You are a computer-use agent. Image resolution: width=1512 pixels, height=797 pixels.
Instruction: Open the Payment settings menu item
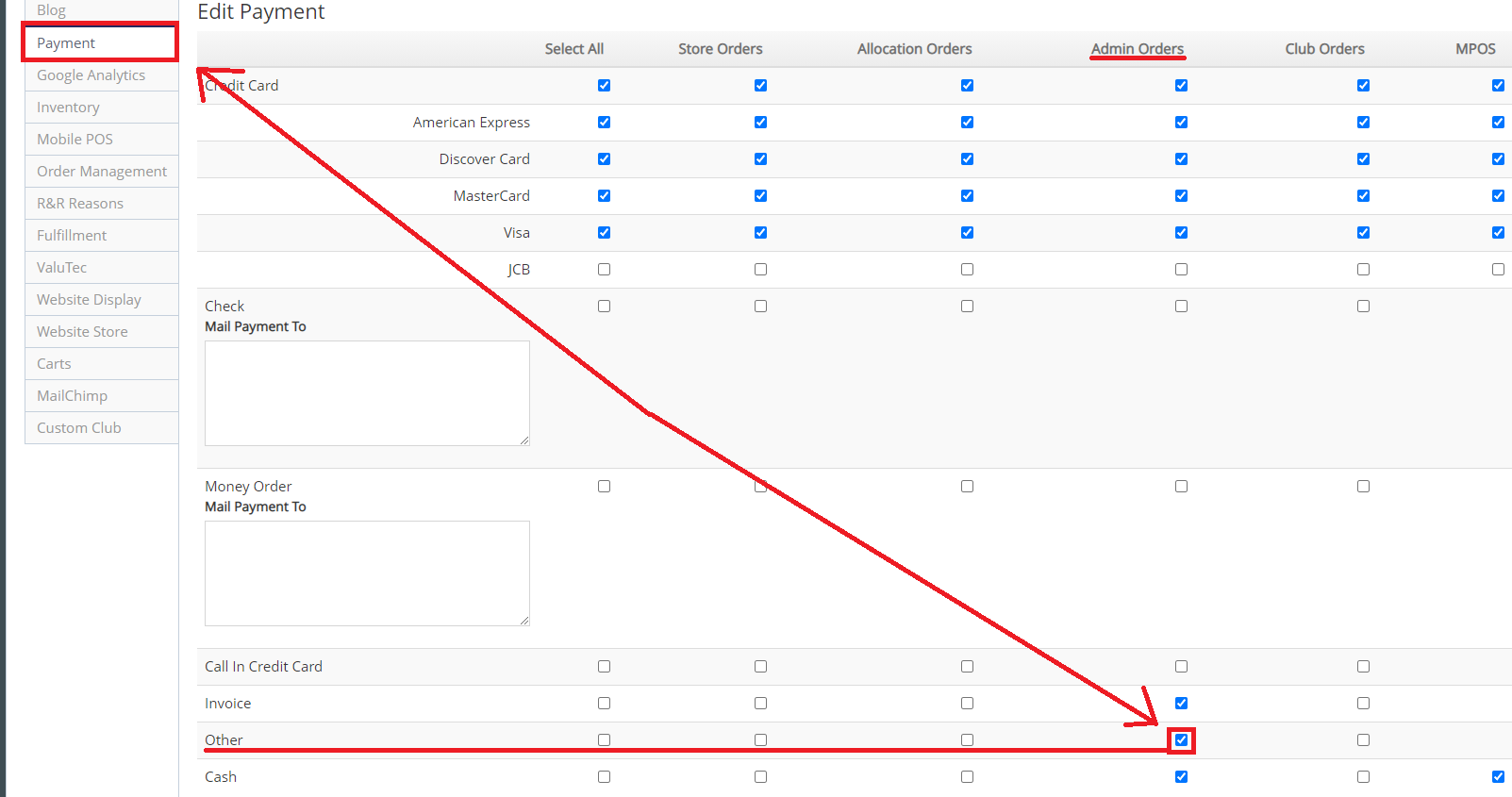[66, 43]
